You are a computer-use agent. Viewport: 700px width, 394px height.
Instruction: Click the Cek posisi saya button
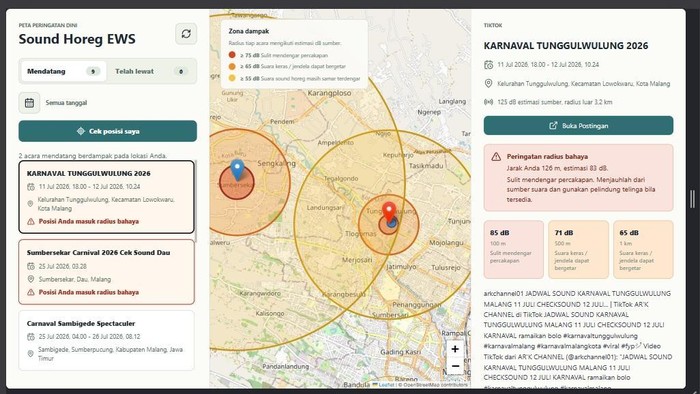tap(108, 131)
